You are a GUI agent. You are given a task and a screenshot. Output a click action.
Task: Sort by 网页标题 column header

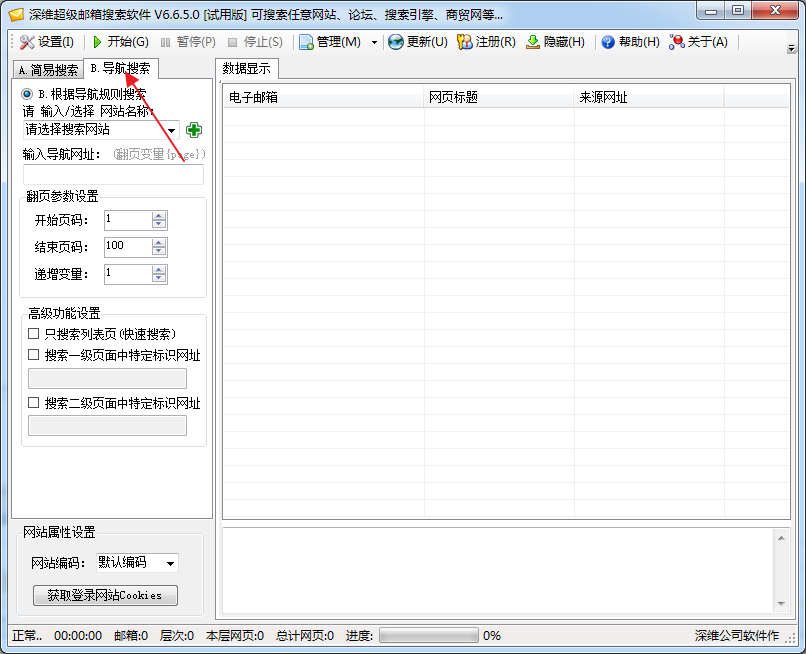(499, 97)
